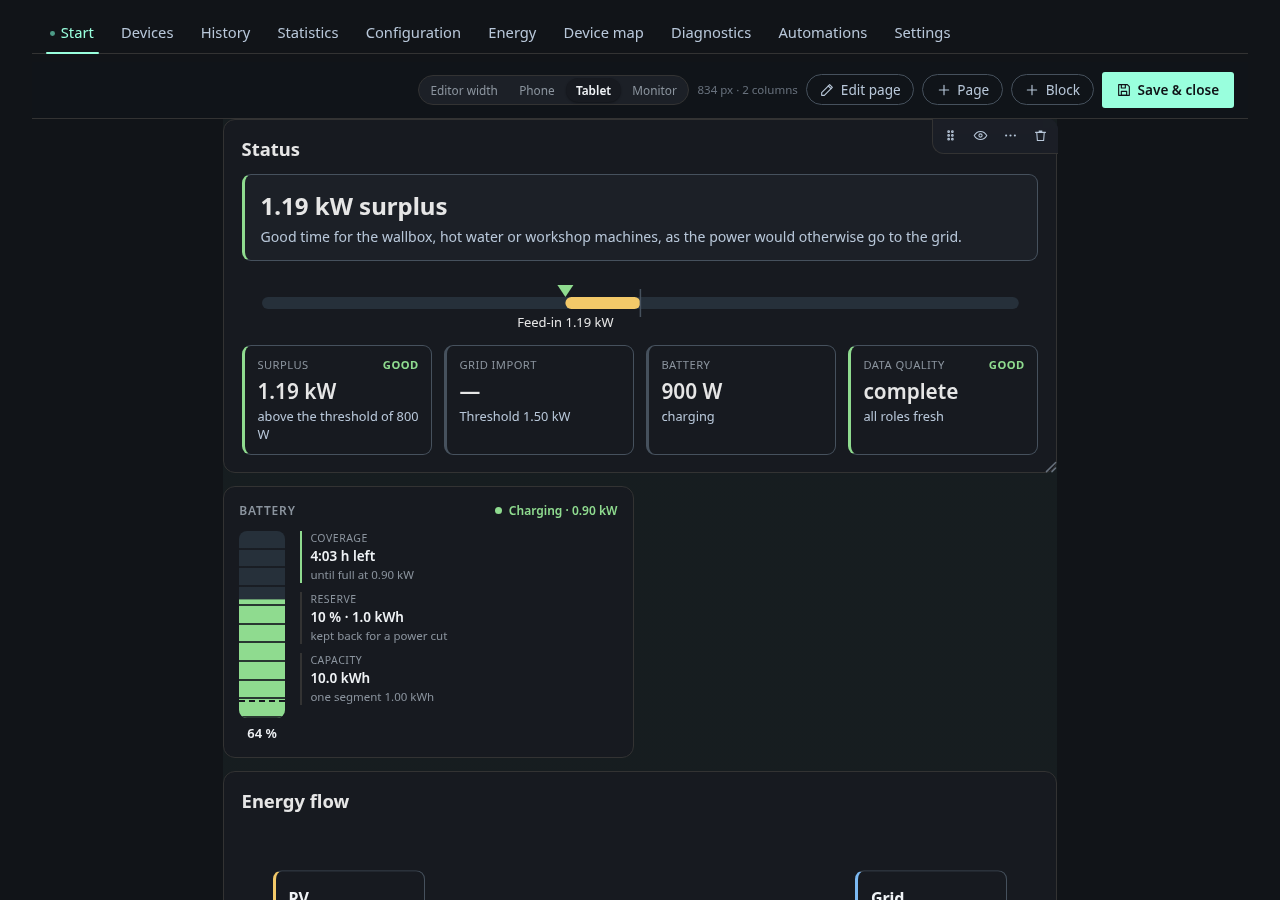Select the Battery 900 W card
Image resolution: width=1280 pixels, height=900 pixels.
point(741,400)
